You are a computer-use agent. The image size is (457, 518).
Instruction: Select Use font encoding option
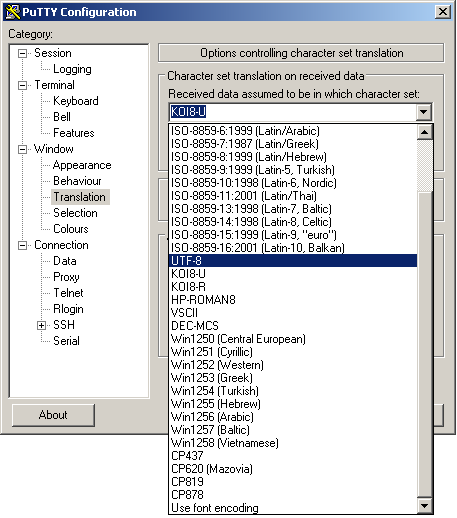293,508
